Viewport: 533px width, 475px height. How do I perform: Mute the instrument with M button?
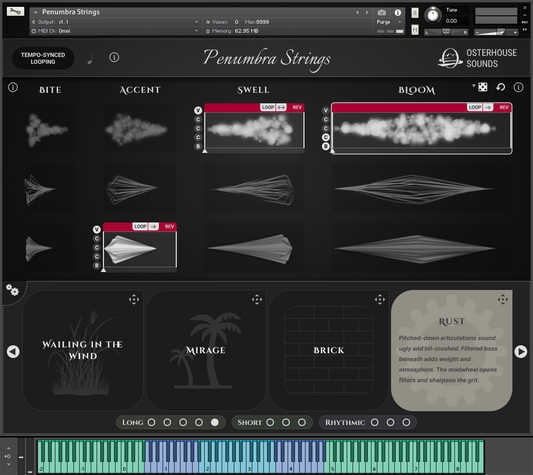pos(415,30)
